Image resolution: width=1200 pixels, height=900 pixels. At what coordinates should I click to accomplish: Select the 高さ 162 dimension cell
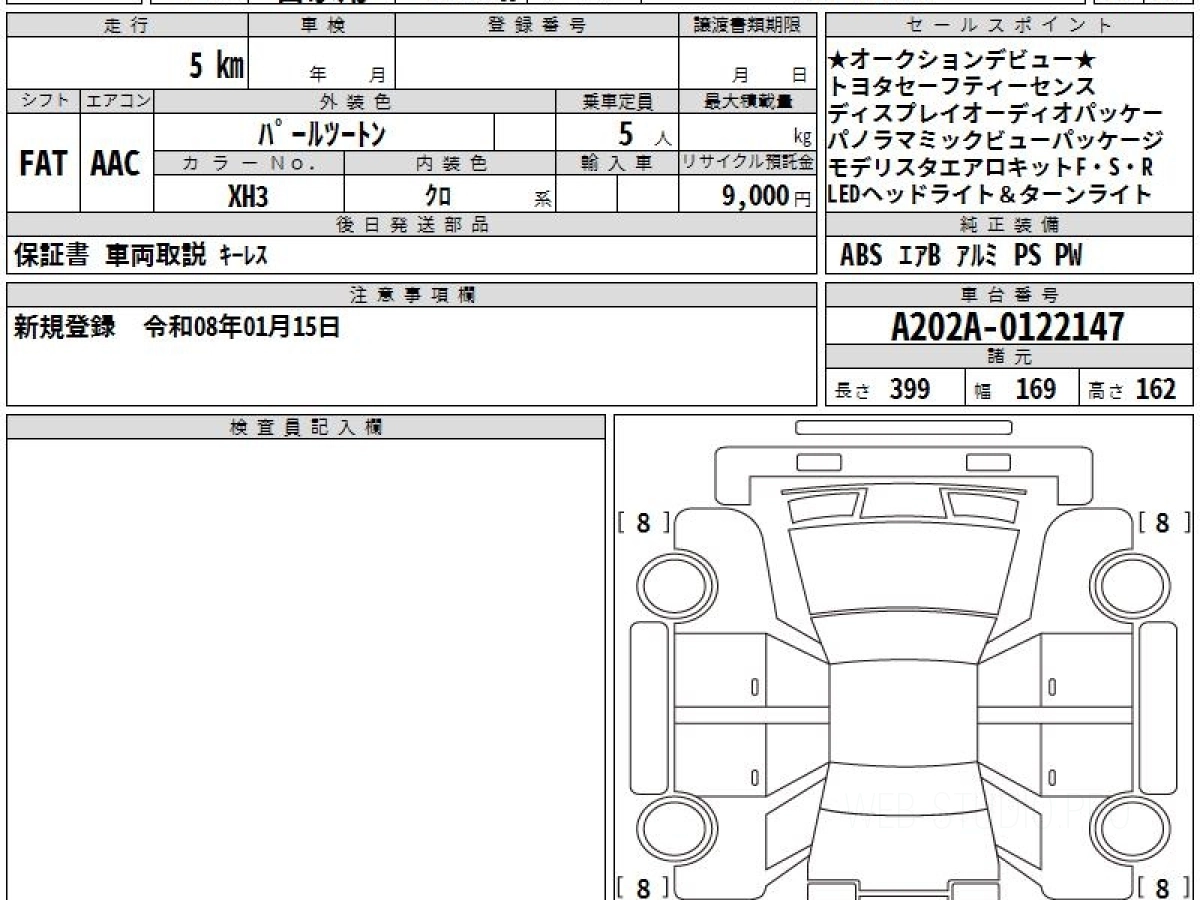coord(1137,388)
